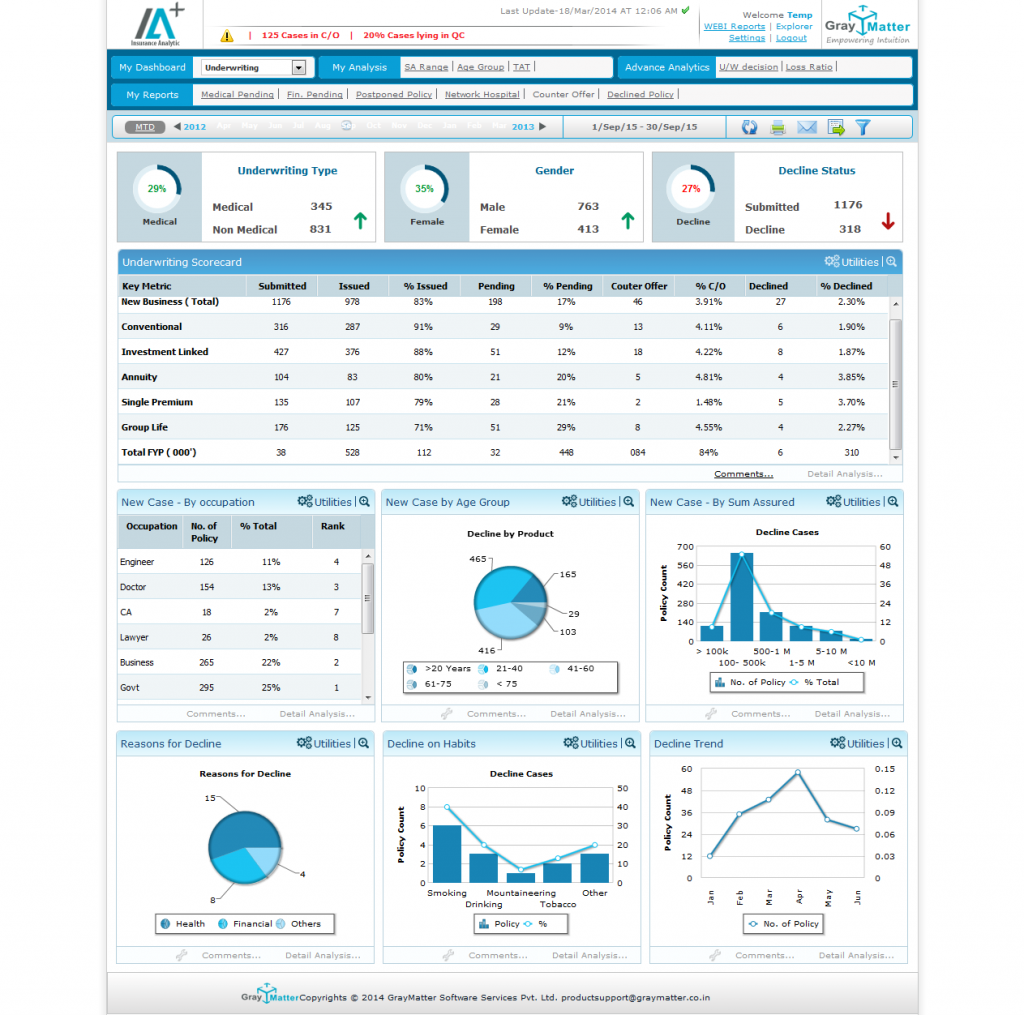1024x1015 pixels.
Task: Go to the next year with the arrow after 2013
Action: pyautogui.click(x=543, y=127)
